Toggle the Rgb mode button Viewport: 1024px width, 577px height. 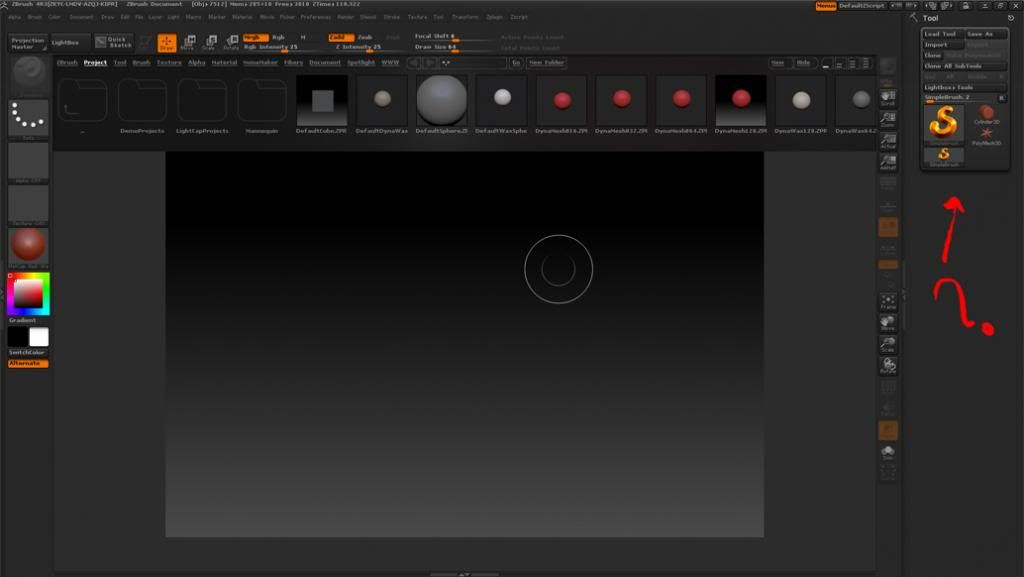(x=278, y=37)
